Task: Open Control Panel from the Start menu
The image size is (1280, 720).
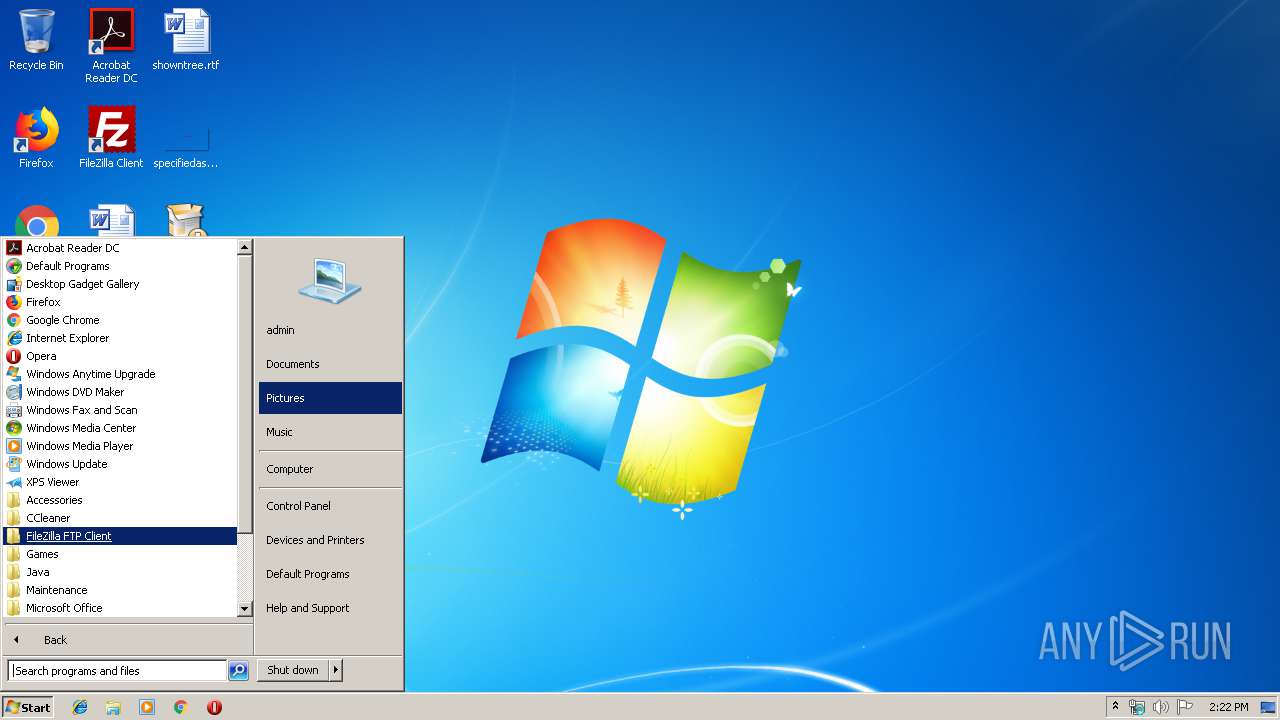Action: [x=330, y=506]
